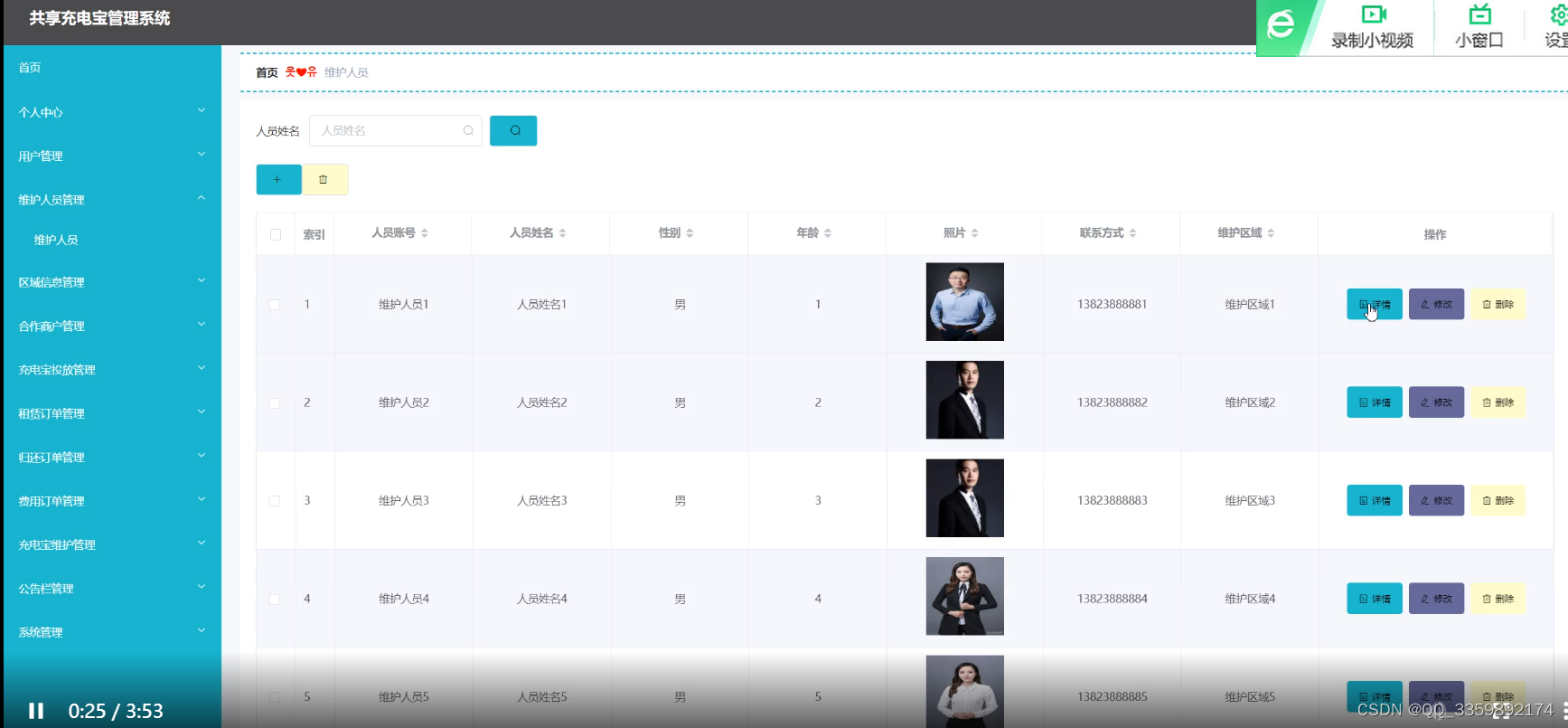1568x728 pixels.
Task: Pause the video playback
Action: (36, 711)
